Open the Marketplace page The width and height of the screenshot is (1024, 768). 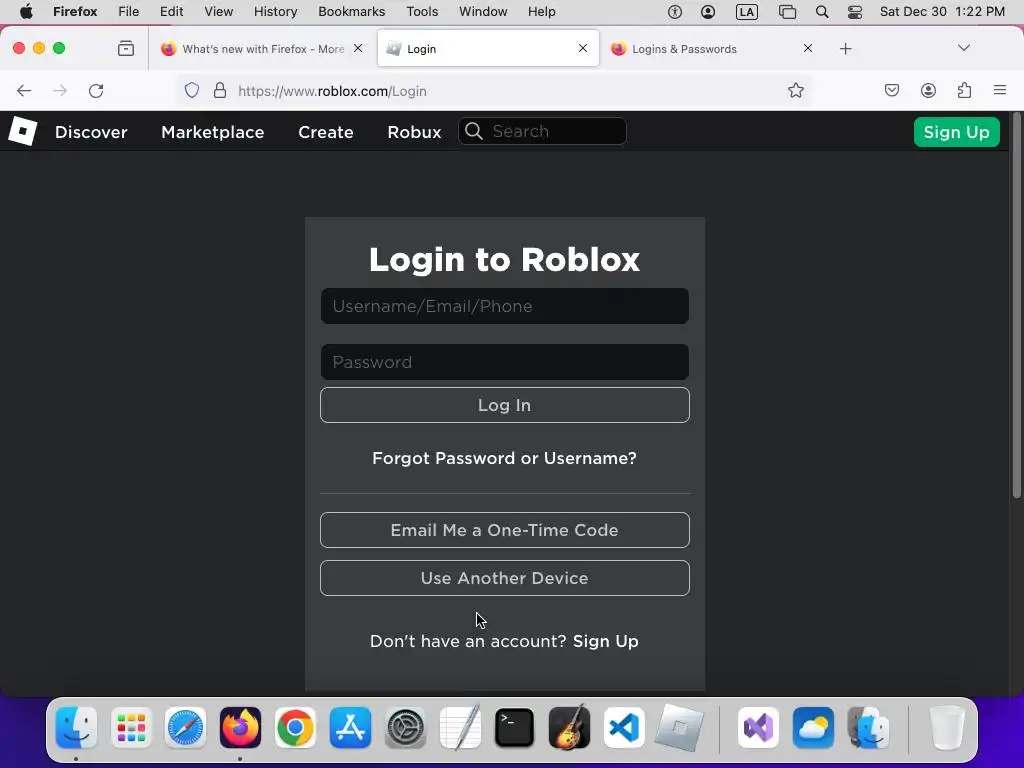(213, 132)
